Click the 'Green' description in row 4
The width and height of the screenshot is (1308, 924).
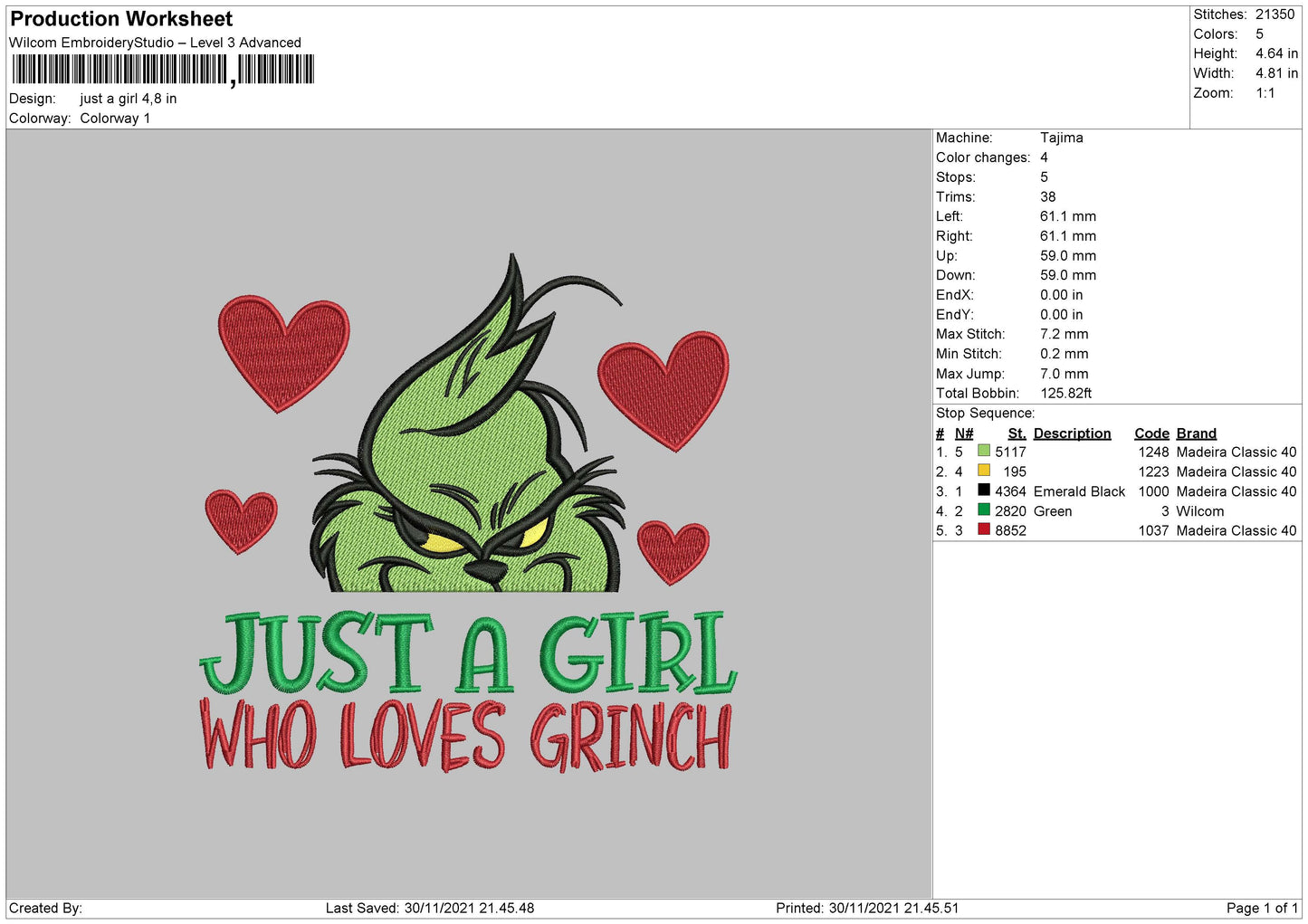pyautogui.click(x=1053, y=511)
